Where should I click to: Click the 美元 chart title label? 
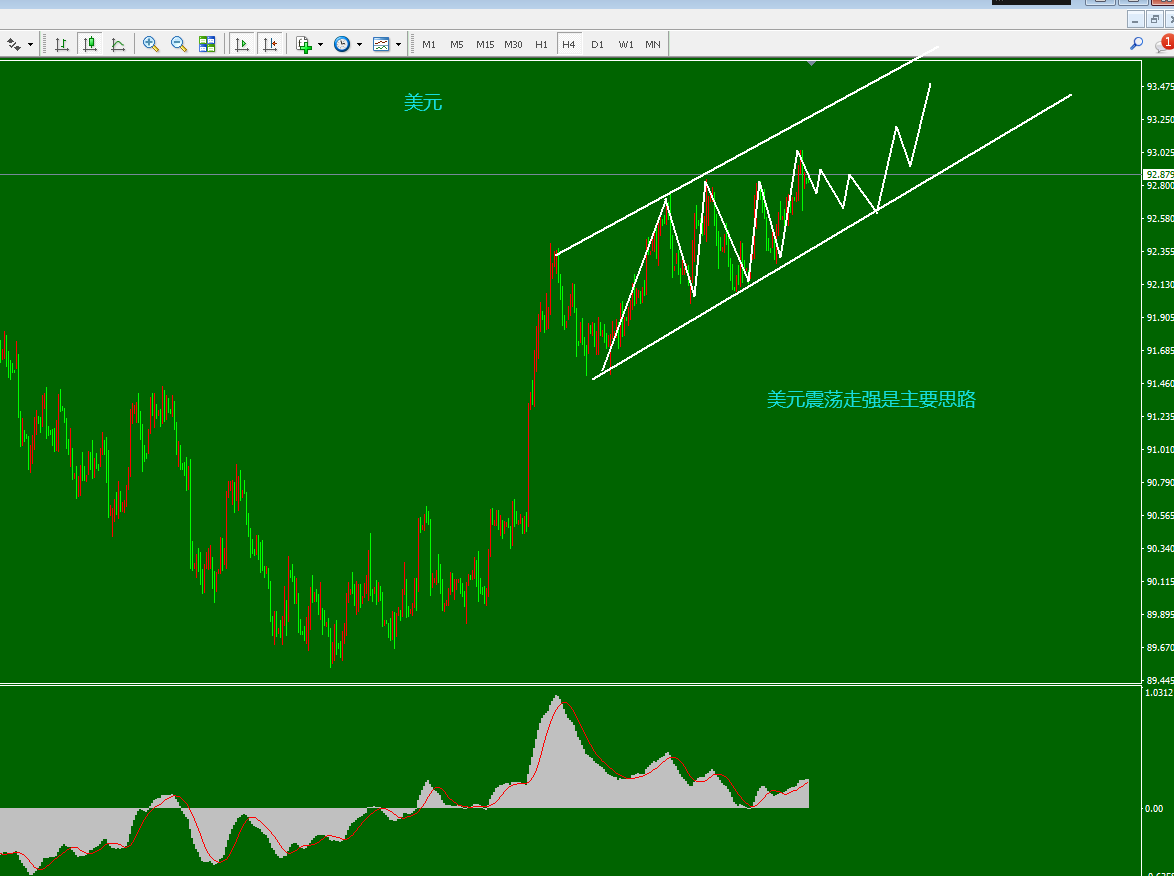(423, 103)
